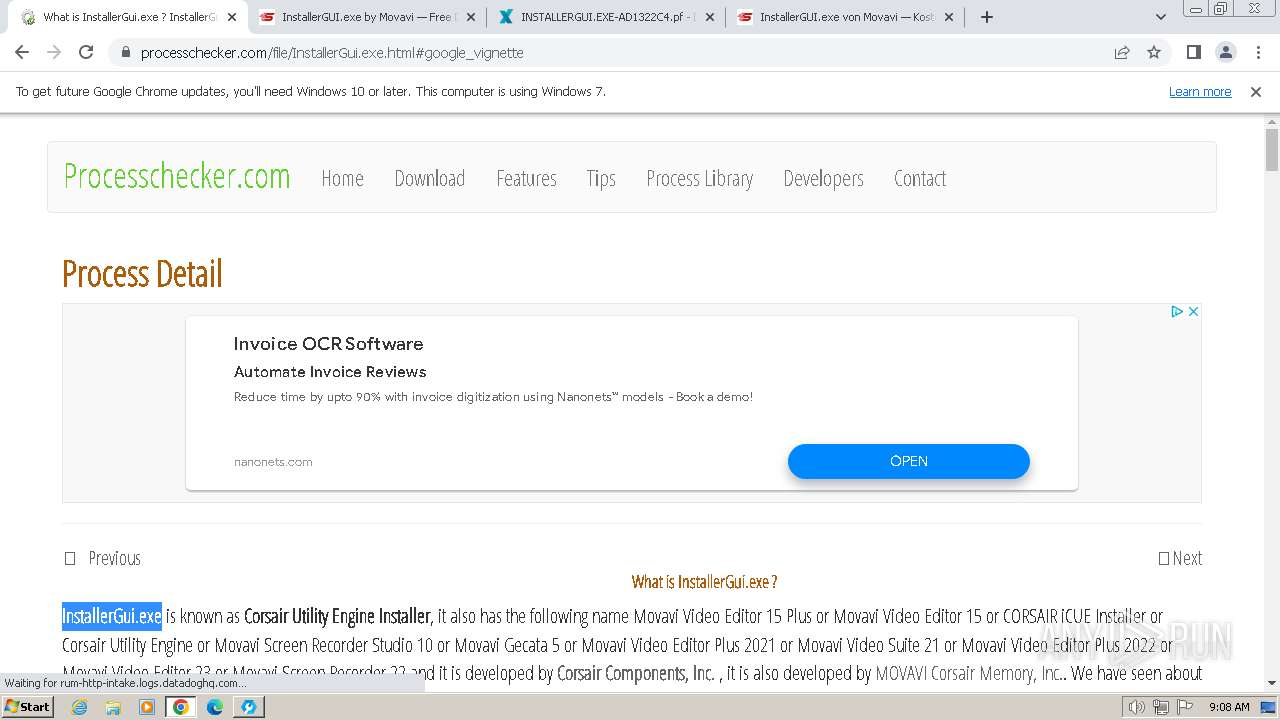Open the tab search dropdown
The width and height of the screenshot is (1280, 720).
point(1161,17)
